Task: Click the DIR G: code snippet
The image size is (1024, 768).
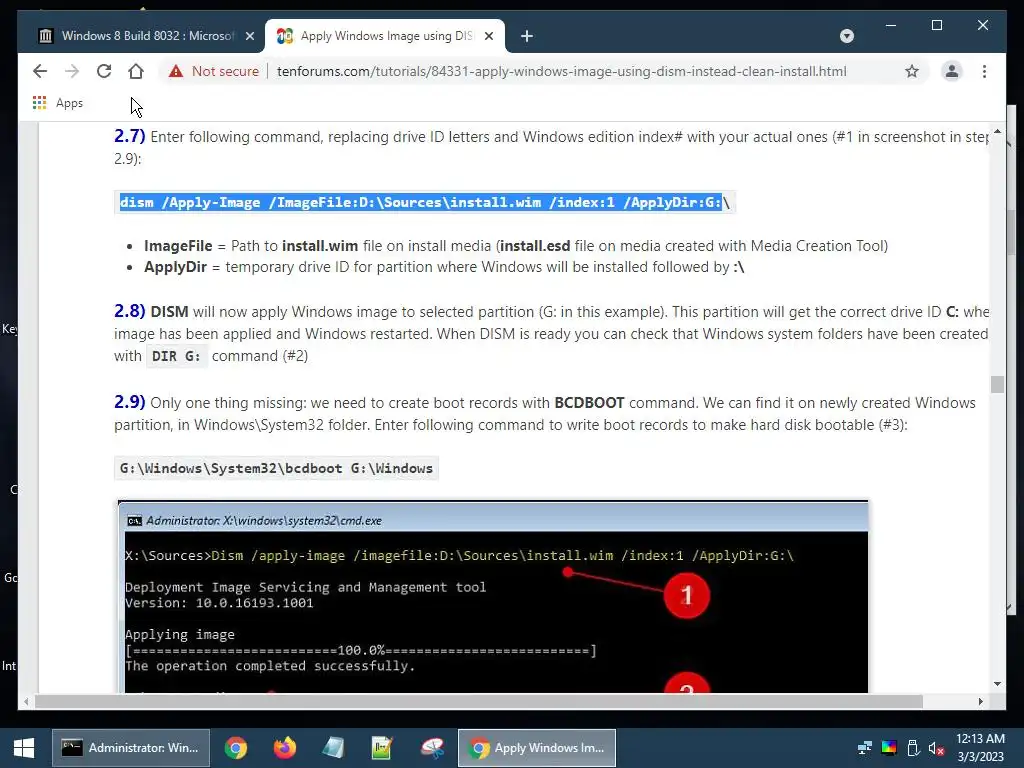Action: [x=176, y=356]
